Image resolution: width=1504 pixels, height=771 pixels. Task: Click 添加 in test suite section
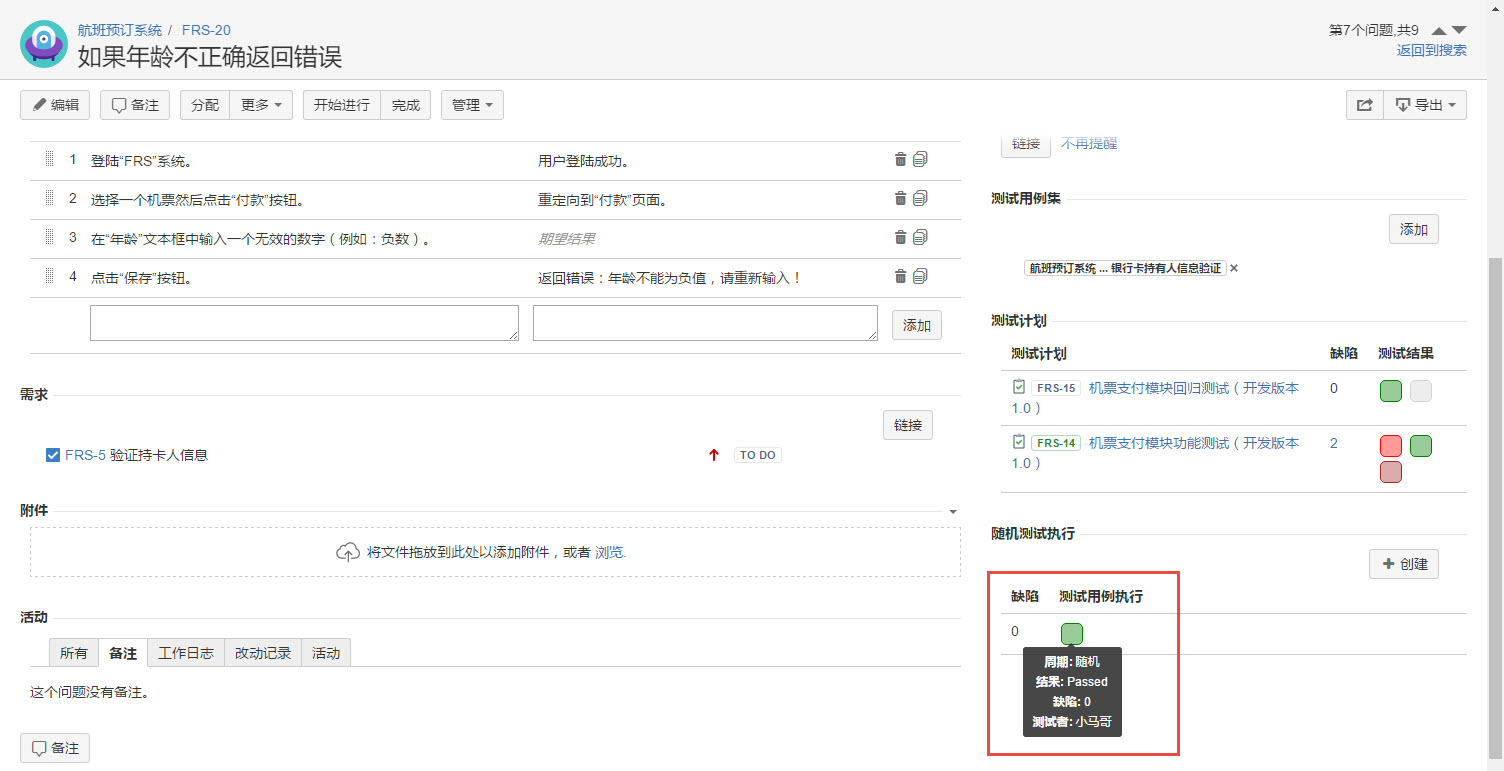(x=1414, y=229)
